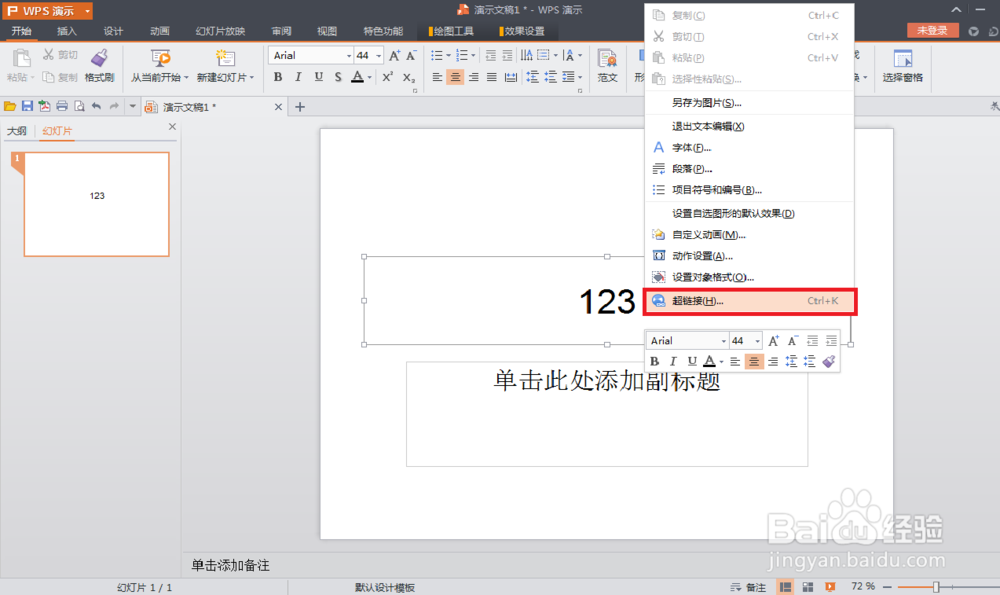Toggle italic in ribbon
The image size is (1000, 595).
tap(298, 77)
